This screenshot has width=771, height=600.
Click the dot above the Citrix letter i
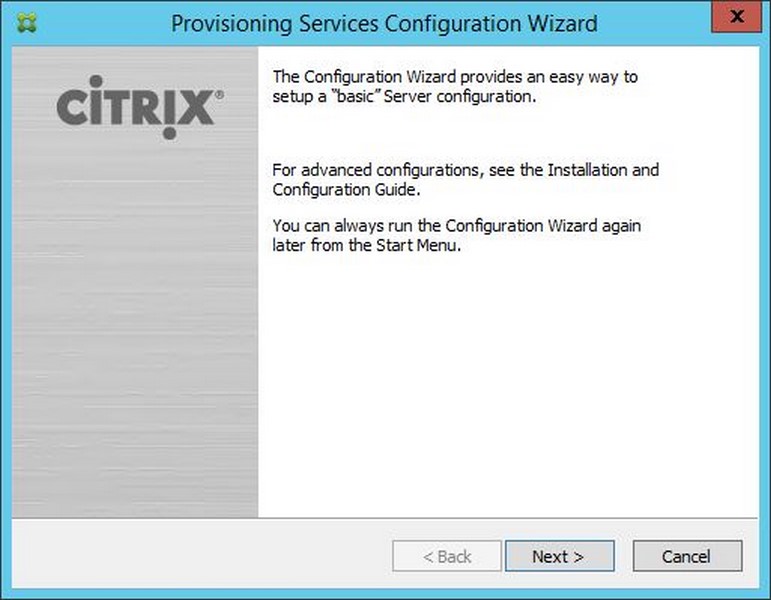(96, 81)
